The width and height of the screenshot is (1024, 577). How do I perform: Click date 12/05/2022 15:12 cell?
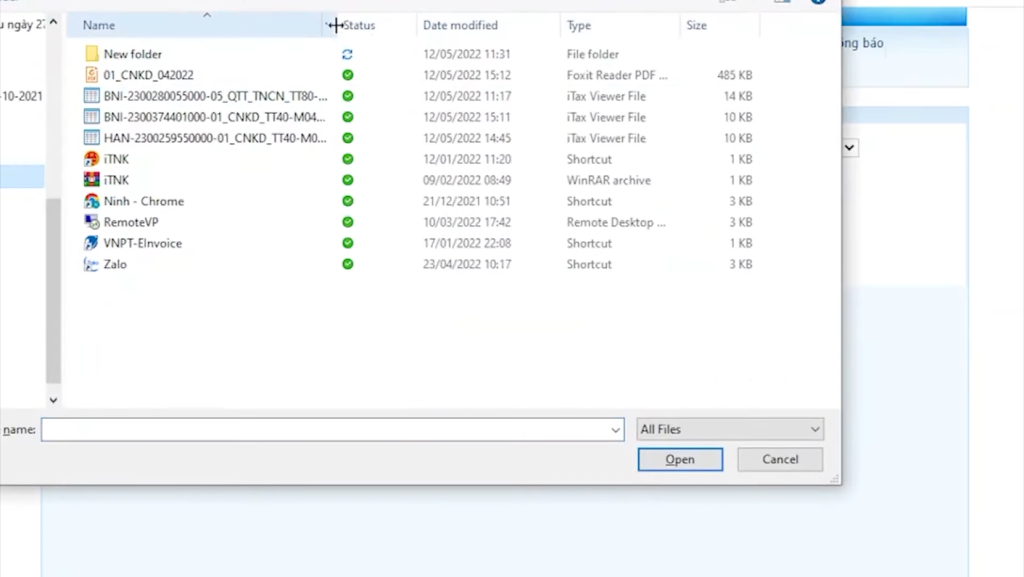click(x=466, y=75)
